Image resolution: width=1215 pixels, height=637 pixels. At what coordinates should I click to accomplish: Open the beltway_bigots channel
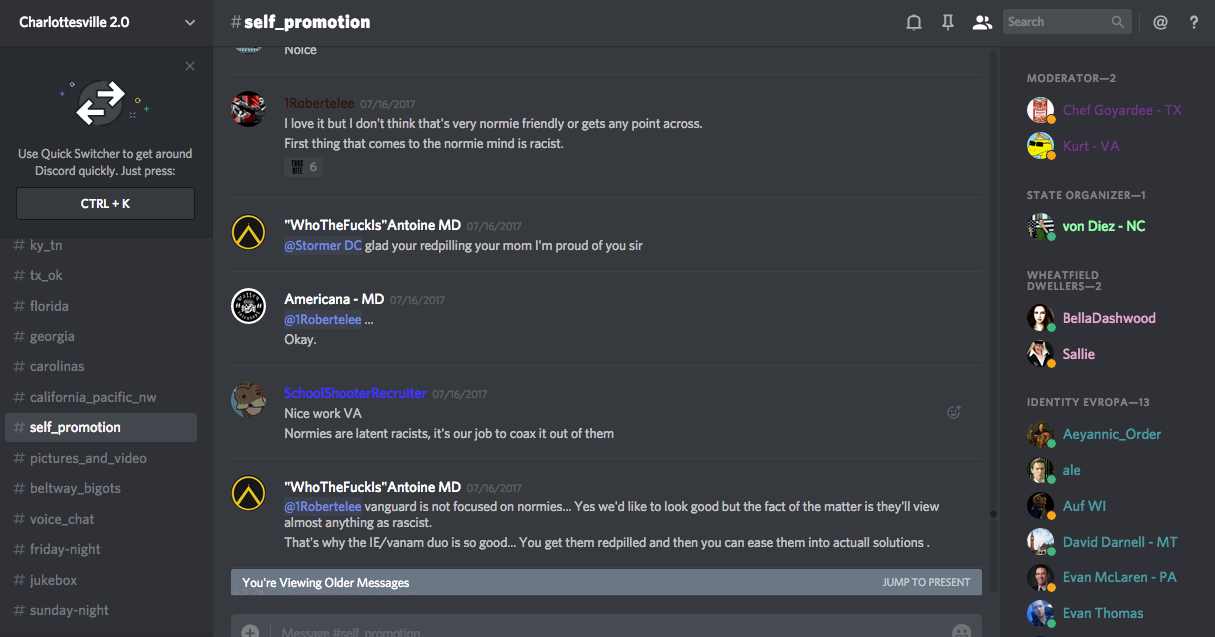pos(75,488)
